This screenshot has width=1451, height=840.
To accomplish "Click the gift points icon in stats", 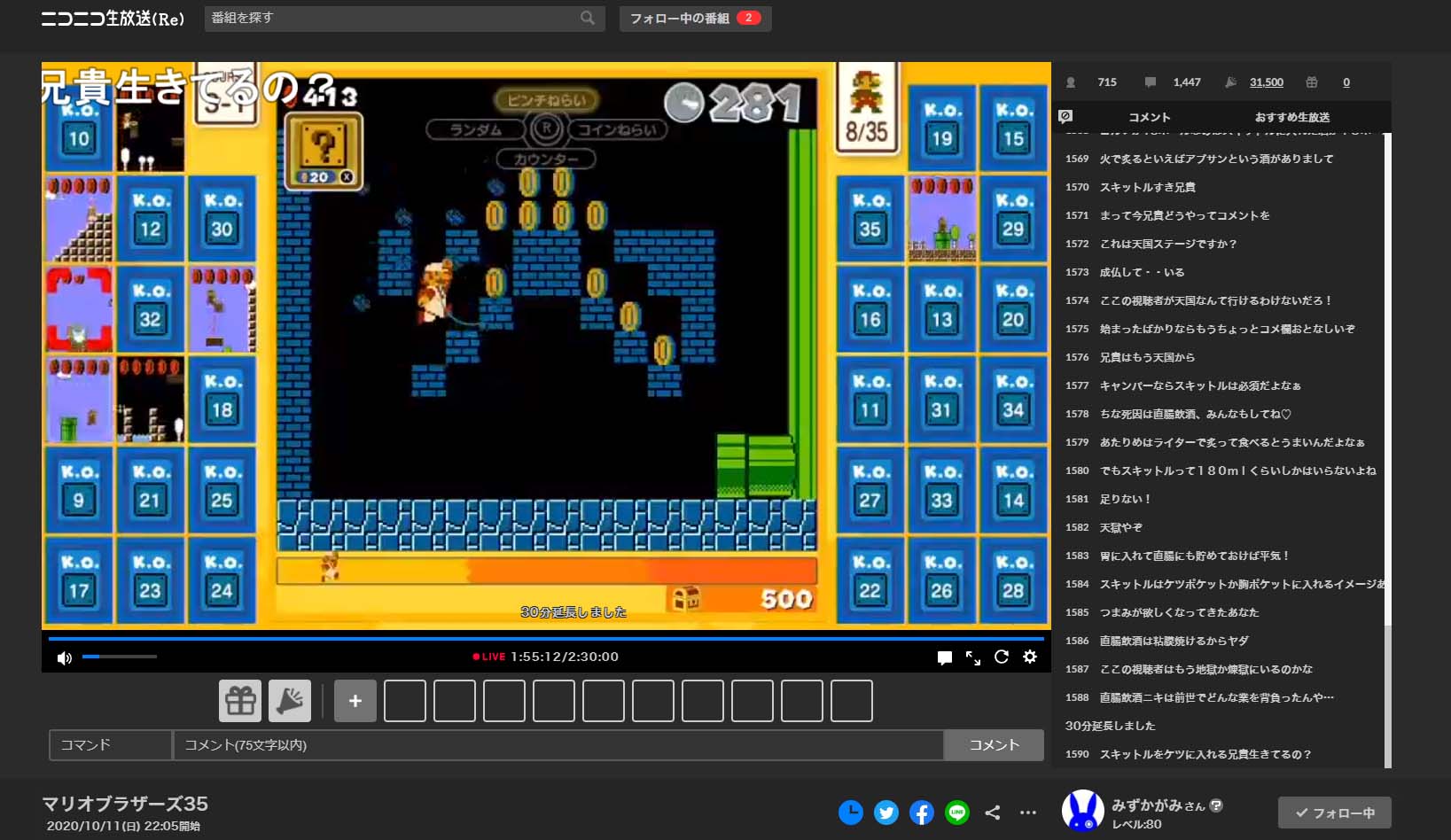I will click(x=1312, y=82).
